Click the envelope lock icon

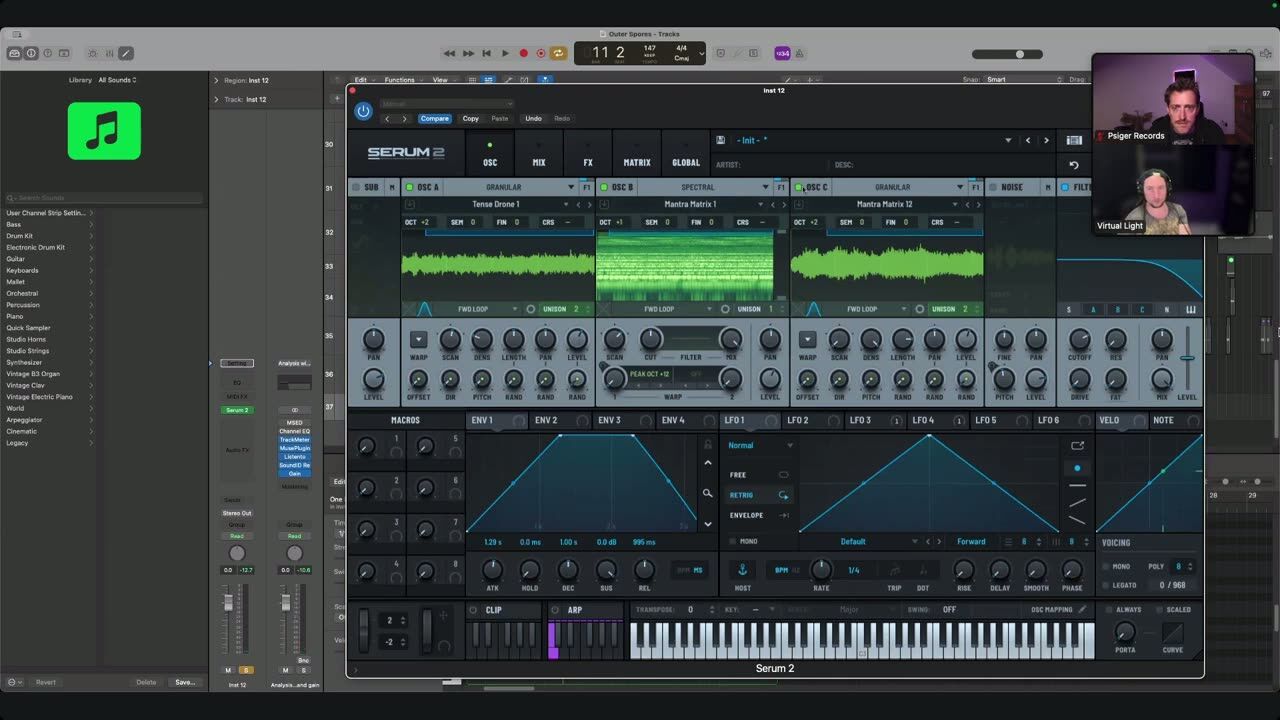(x=708, y=444)
